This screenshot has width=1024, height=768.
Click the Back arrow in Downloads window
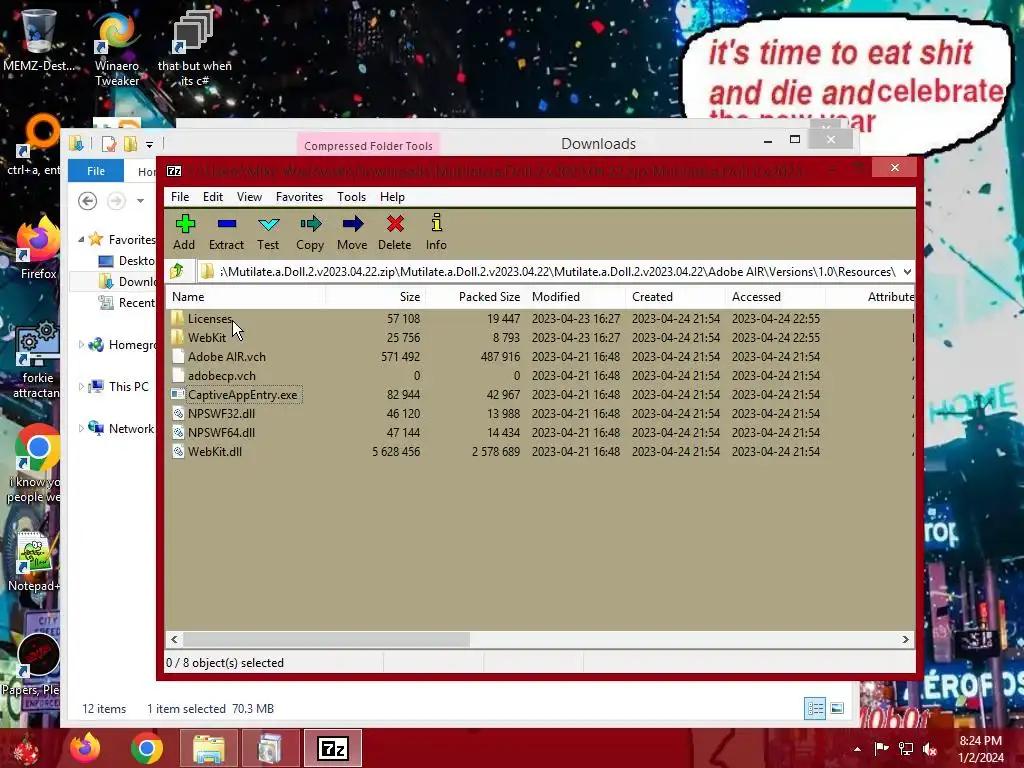pyautogui.click(x=88, y=200)
